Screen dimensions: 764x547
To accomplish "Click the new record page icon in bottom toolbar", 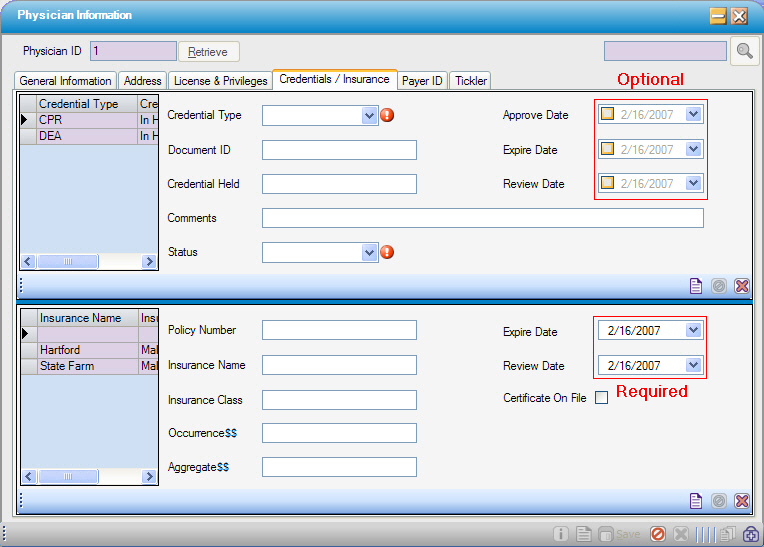I will [583, 534].
